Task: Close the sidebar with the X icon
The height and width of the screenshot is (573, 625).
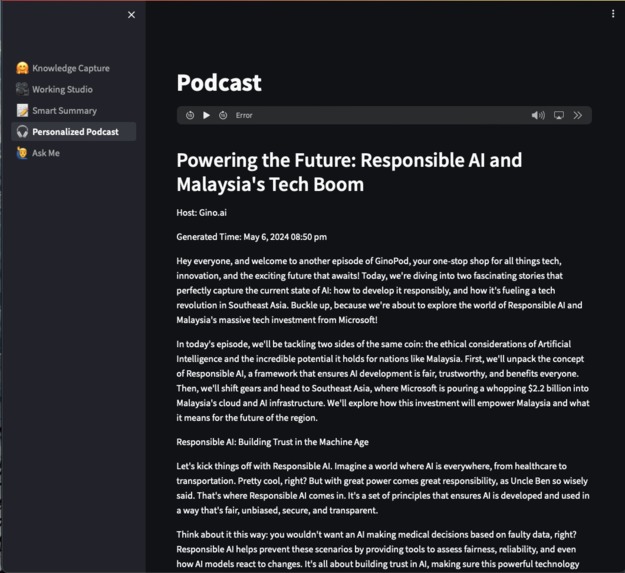Action: 131,15
